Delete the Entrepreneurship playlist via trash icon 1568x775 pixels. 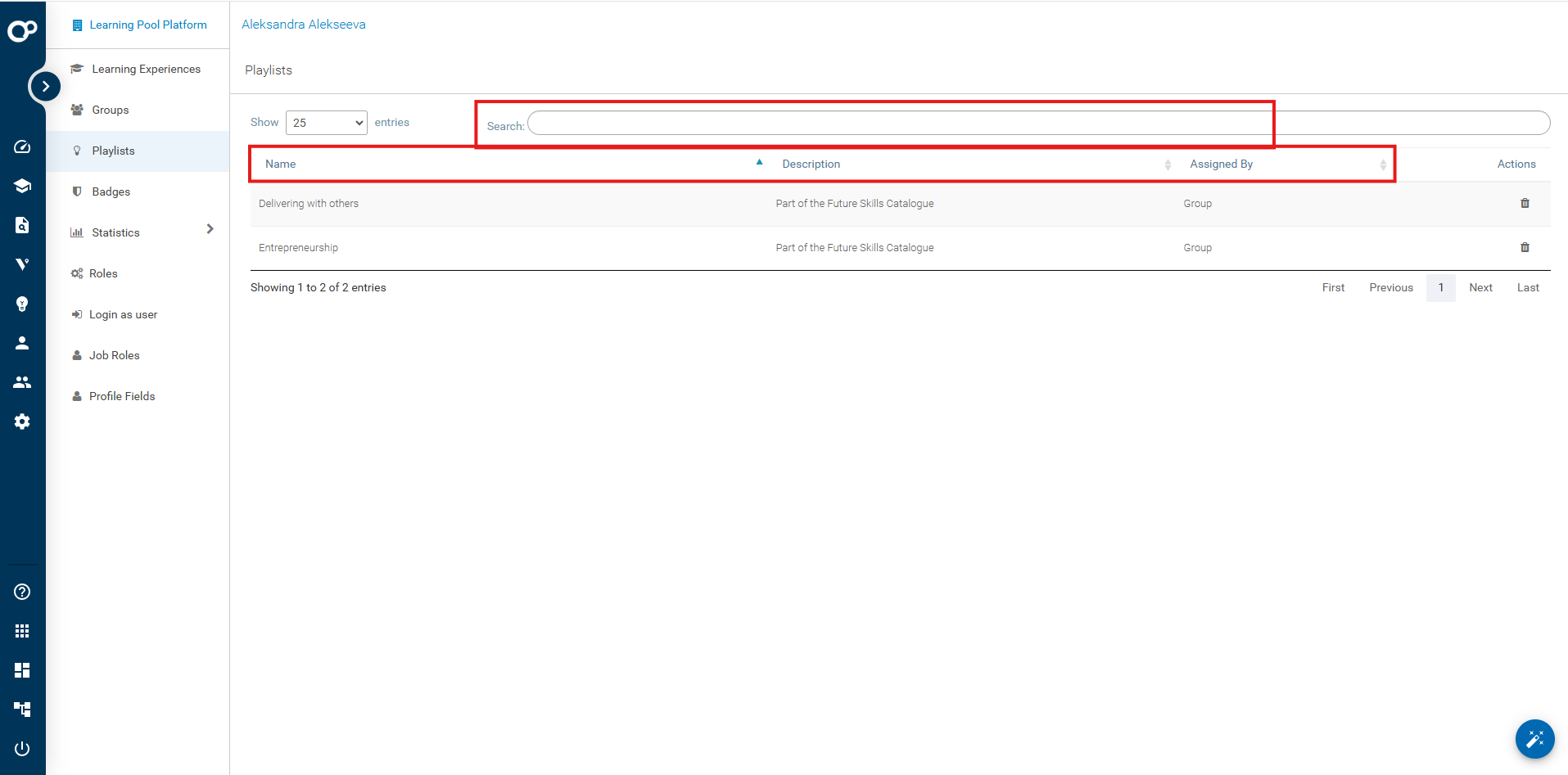pos(1524,247)
